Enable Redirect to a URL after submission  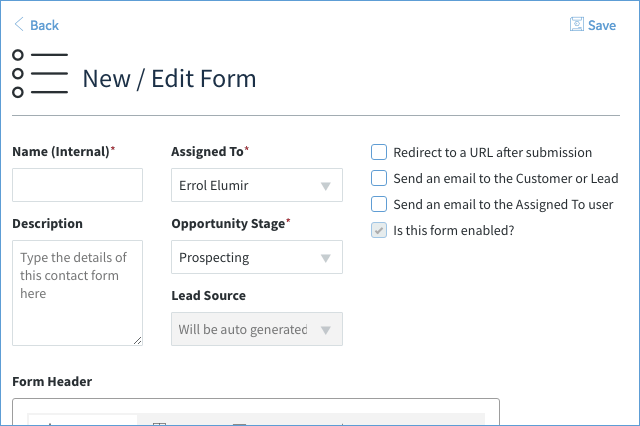379,152
